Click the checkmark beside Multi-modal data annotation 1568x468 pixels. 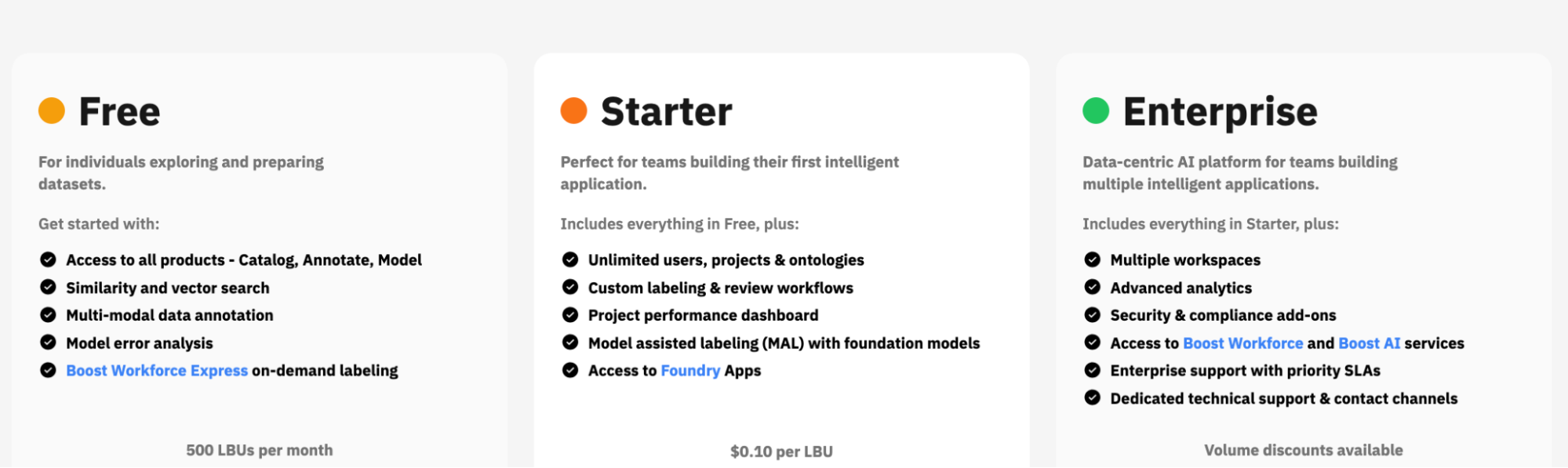(x=49, y=315)
